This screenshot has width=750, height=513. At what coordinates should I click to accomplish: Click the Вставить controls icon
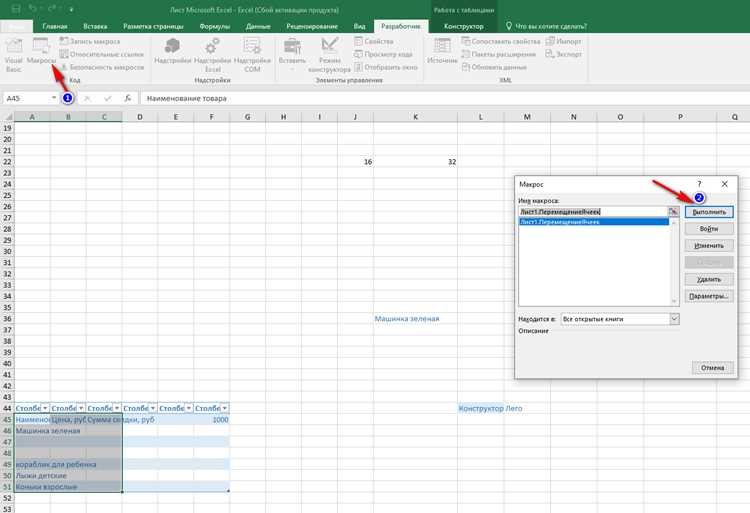pyautogui.click(x=292, y=46)
